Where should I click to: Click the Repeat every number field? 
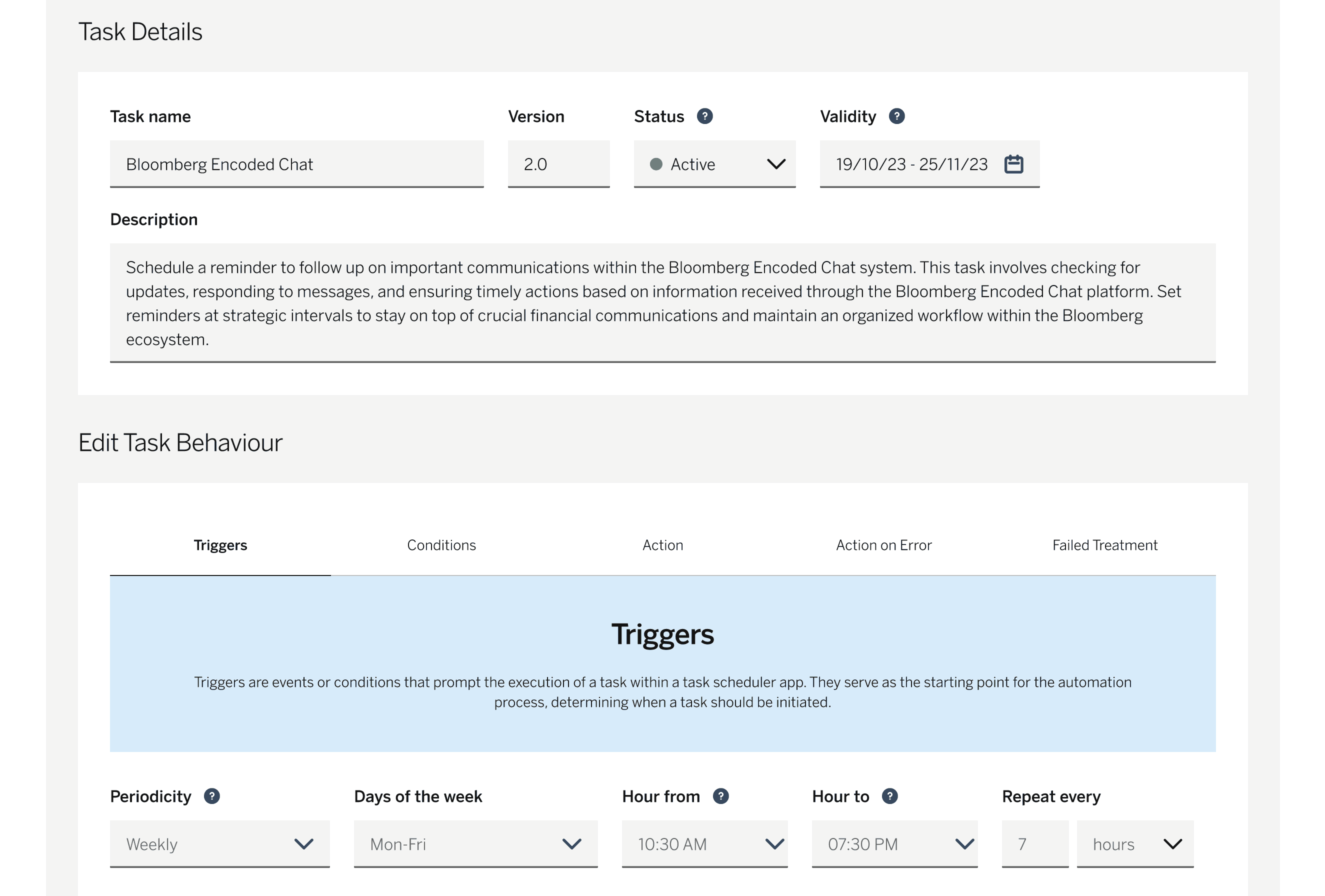1034,843
